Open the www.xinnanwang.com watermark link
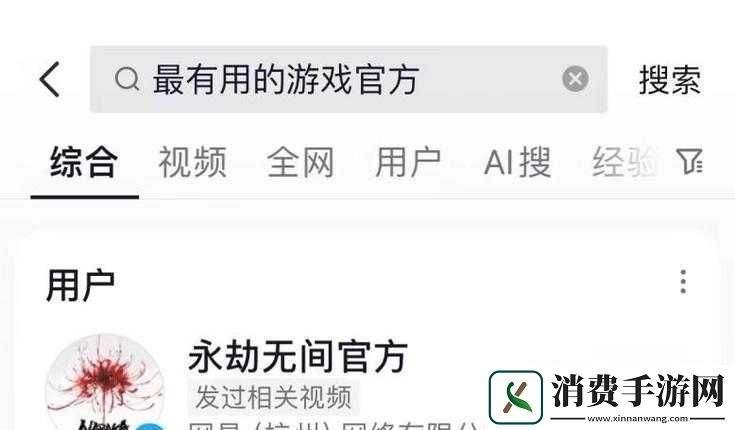This screenshot has width=735, height=430. 637,418
